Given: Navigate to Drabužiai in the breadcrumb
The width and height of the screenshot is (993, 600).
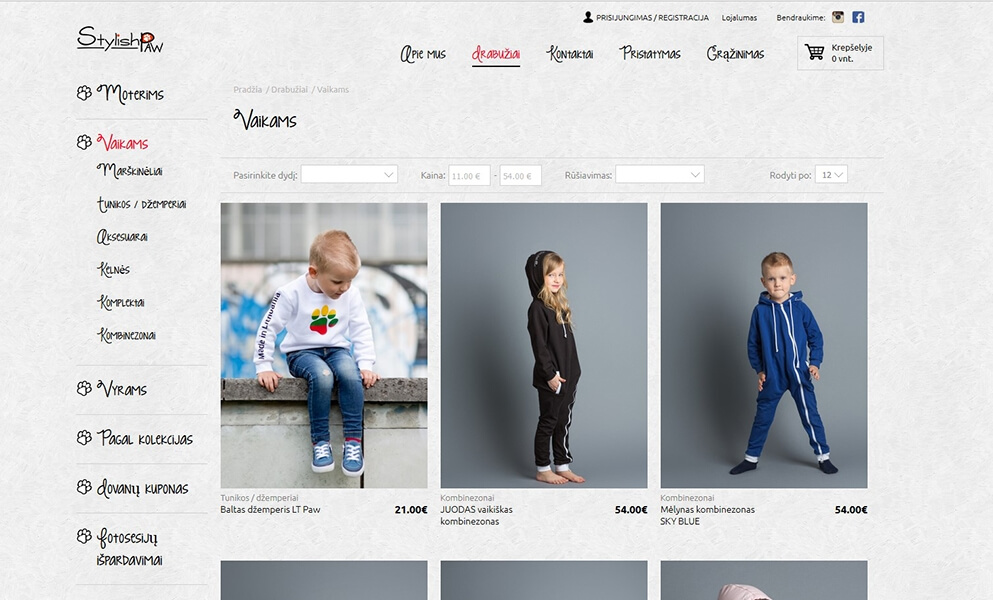Looking at the screenshot, I should tap(289, 90).
